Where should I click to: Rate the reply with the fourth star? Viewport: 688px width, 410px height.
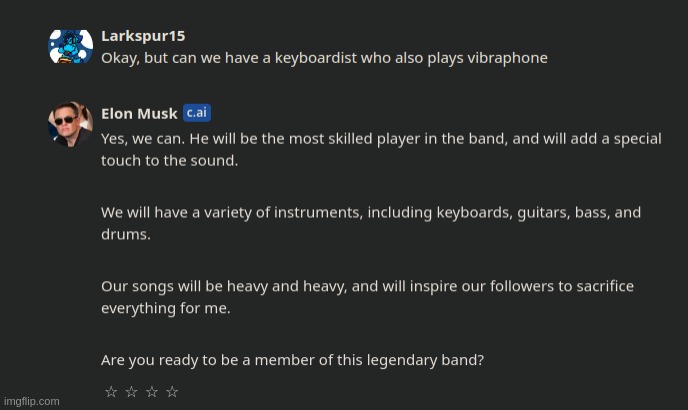(x=172, y=392)
